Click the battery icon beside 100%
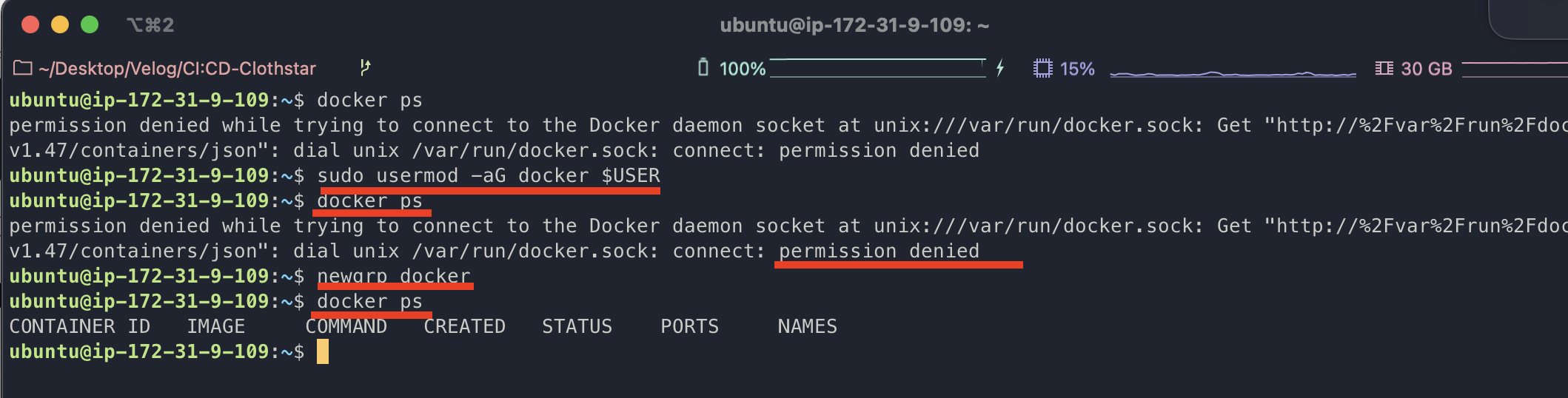The width and height of the screenshot is (1568, 398). tap(703, 68)
